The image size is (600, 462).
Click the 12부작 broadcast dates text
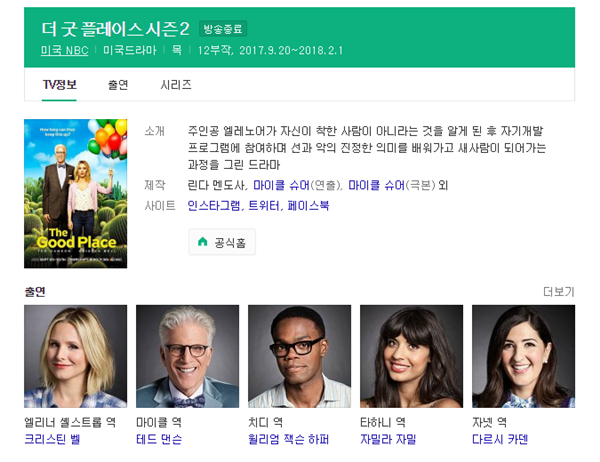(x=270, y=51)
